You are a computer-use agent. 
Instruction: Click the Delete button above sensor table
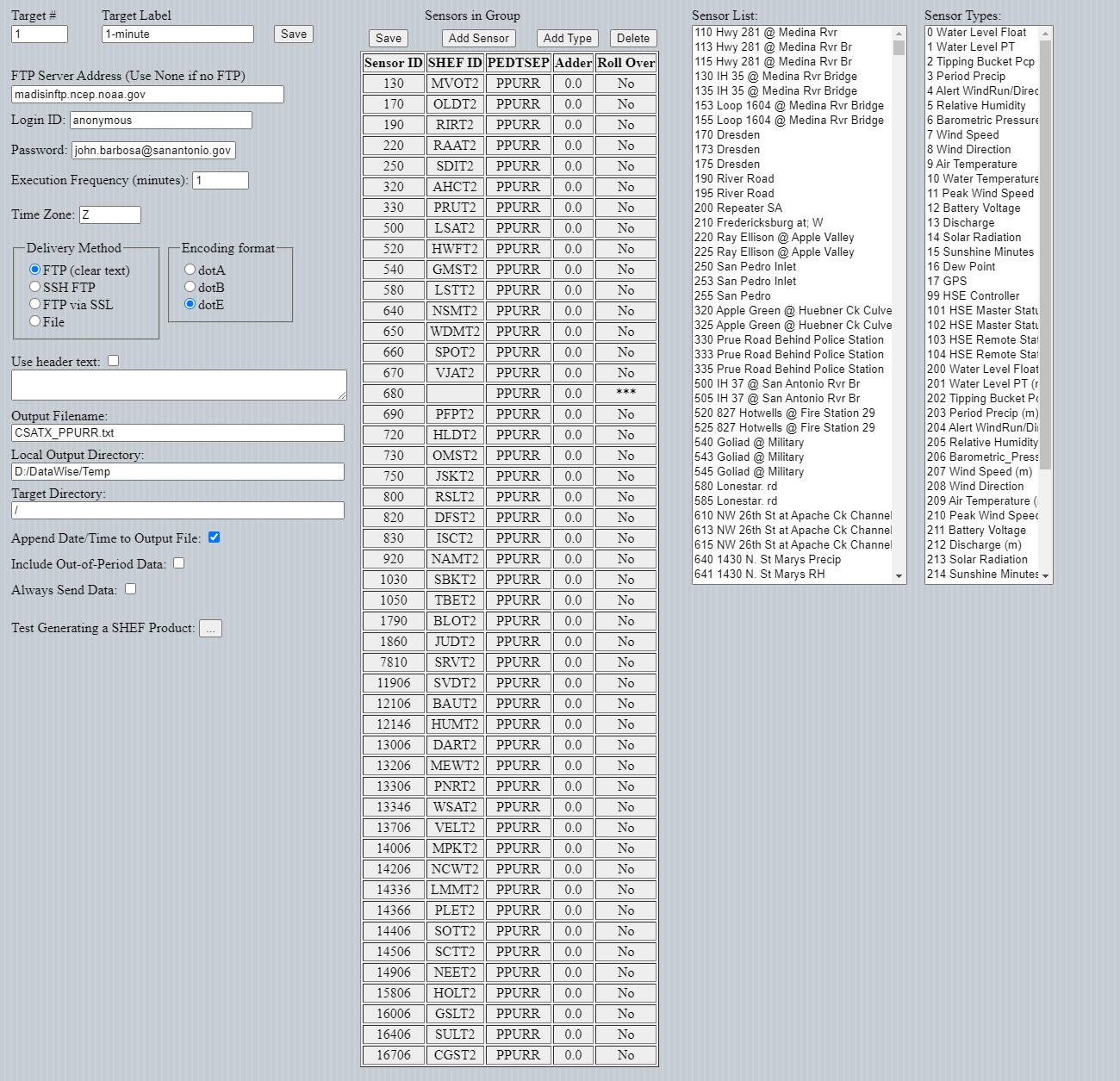coord(632,39)
